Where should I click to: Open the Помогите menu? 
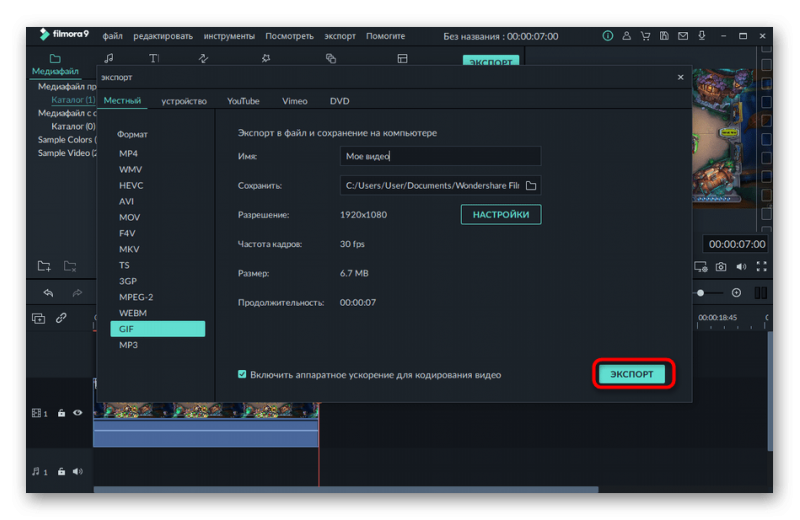[385, 36]
